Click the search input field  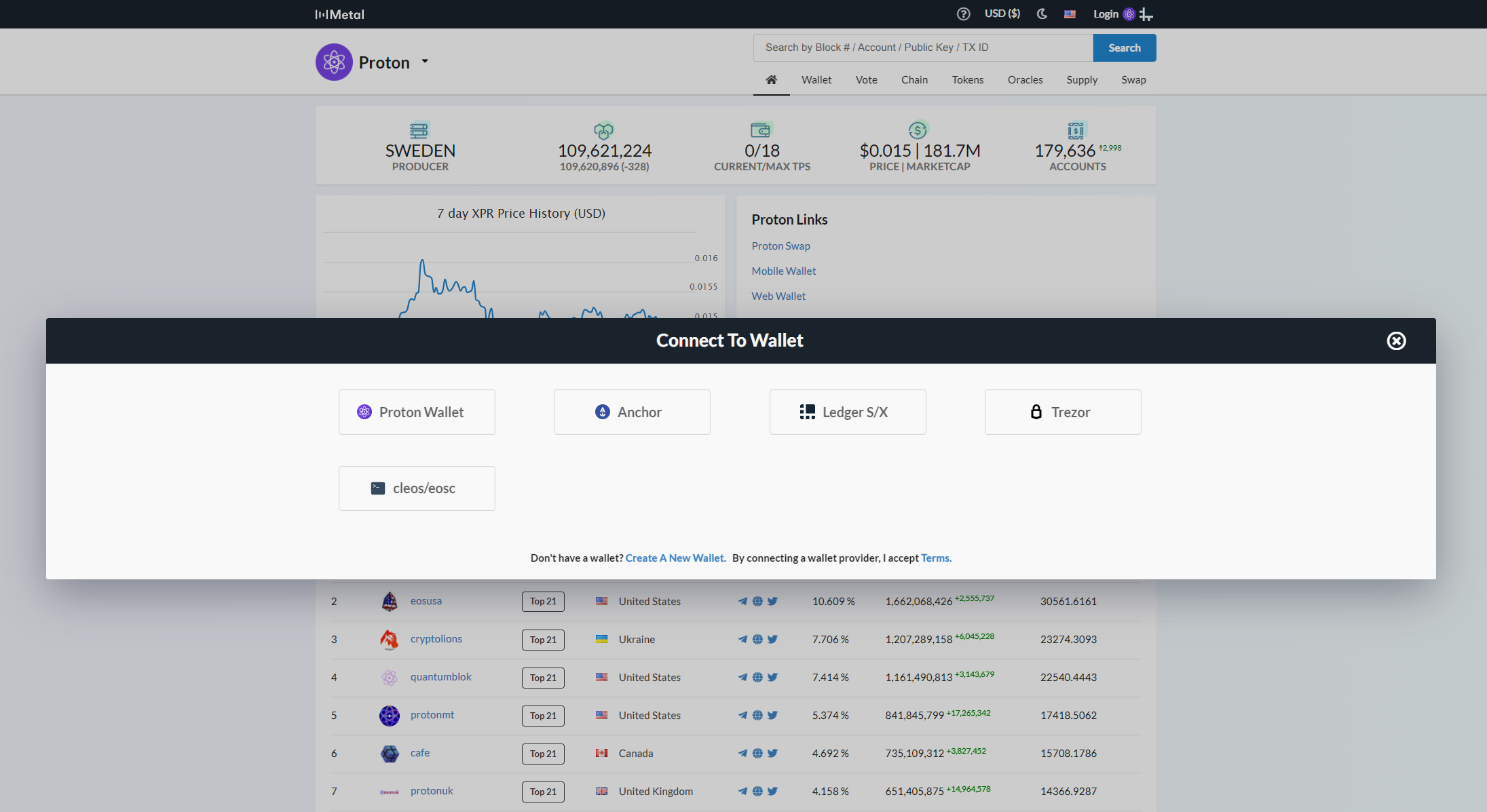tap(922, 47)
